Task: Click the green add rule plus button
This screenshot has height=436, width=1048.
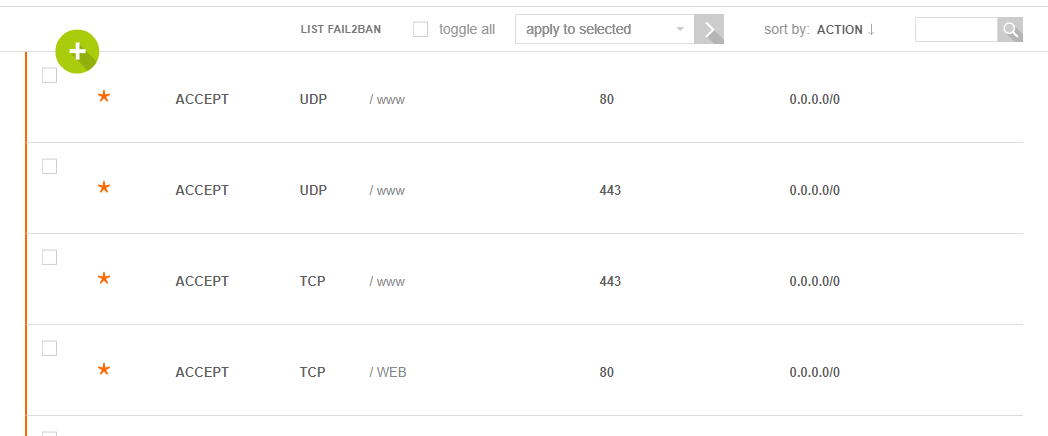Action: (x=77, y=51)
